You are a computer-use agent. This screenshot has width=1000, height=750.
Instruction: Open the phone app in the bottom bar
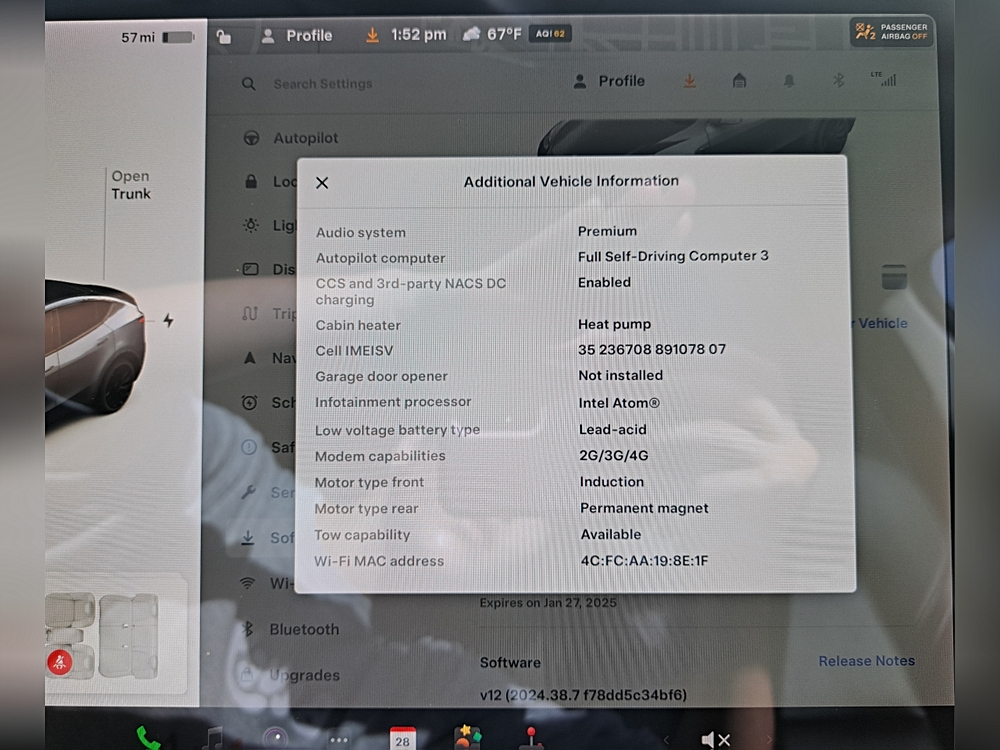(148, 739)
